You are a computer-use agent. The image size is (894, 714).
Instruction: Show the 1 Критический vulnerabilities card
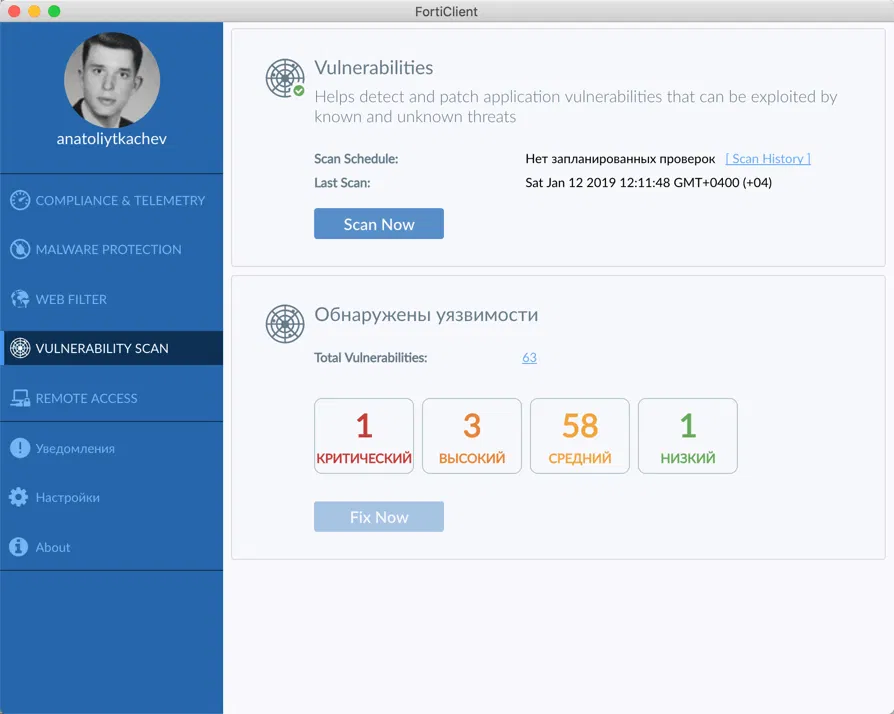pyautogui.click(x=364, y=436)
